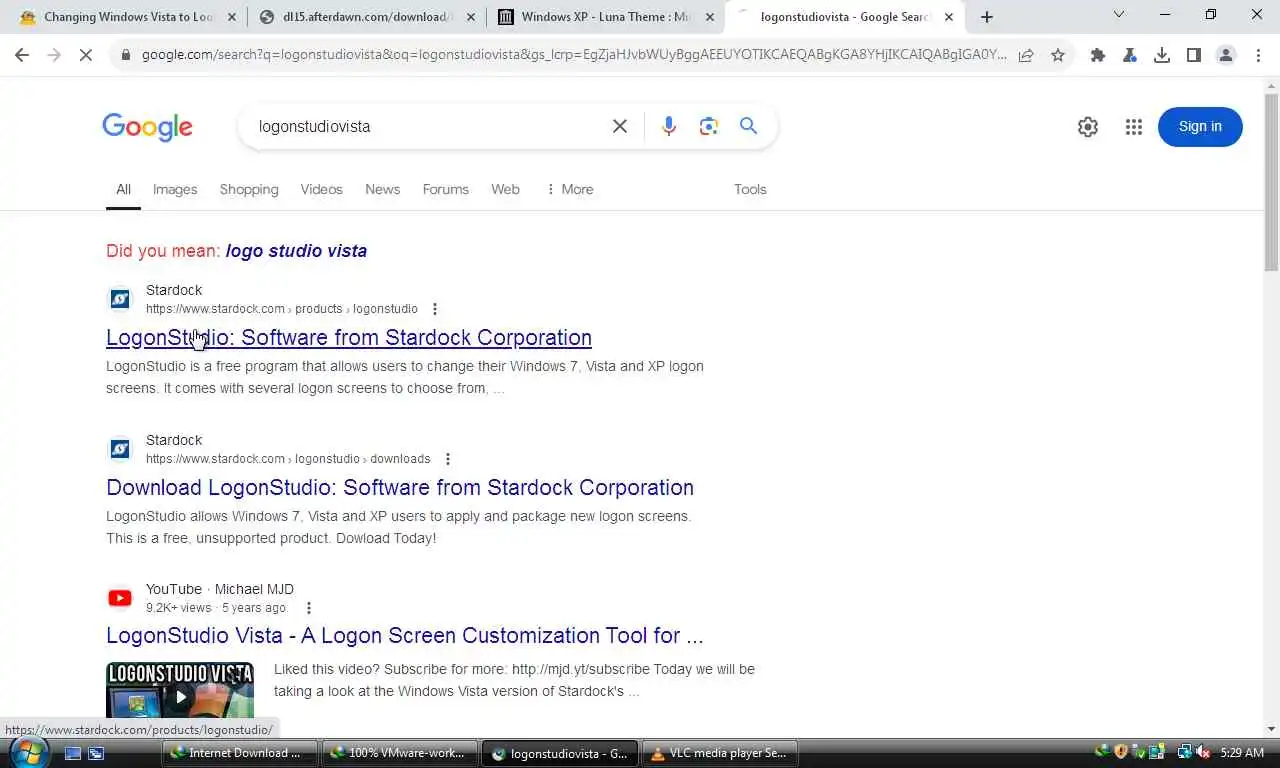Open the Chrome profile avatar

point(1226,55)
